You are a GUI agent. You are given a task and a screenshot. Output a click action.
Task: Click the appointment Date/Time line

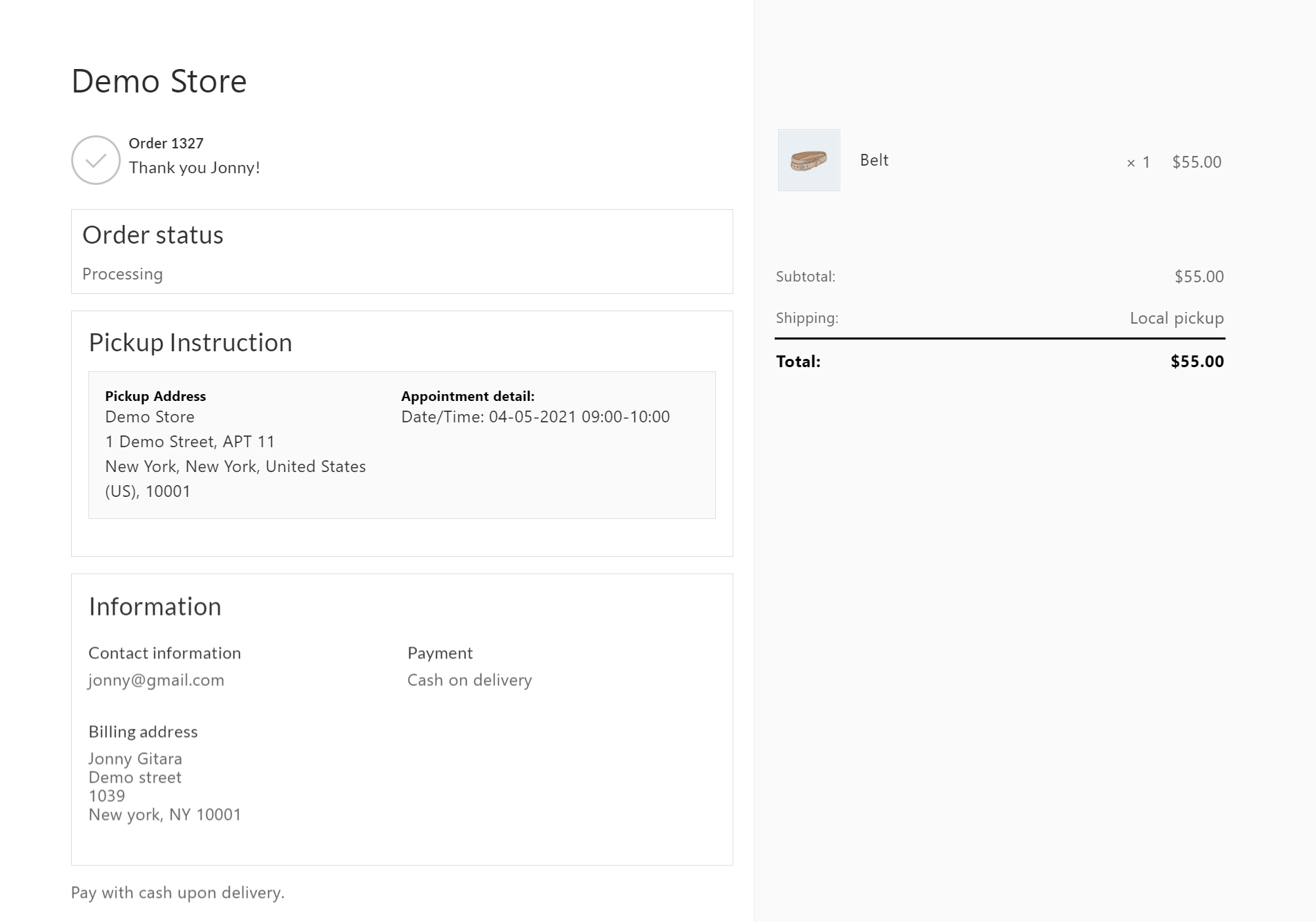coord(535,417)
